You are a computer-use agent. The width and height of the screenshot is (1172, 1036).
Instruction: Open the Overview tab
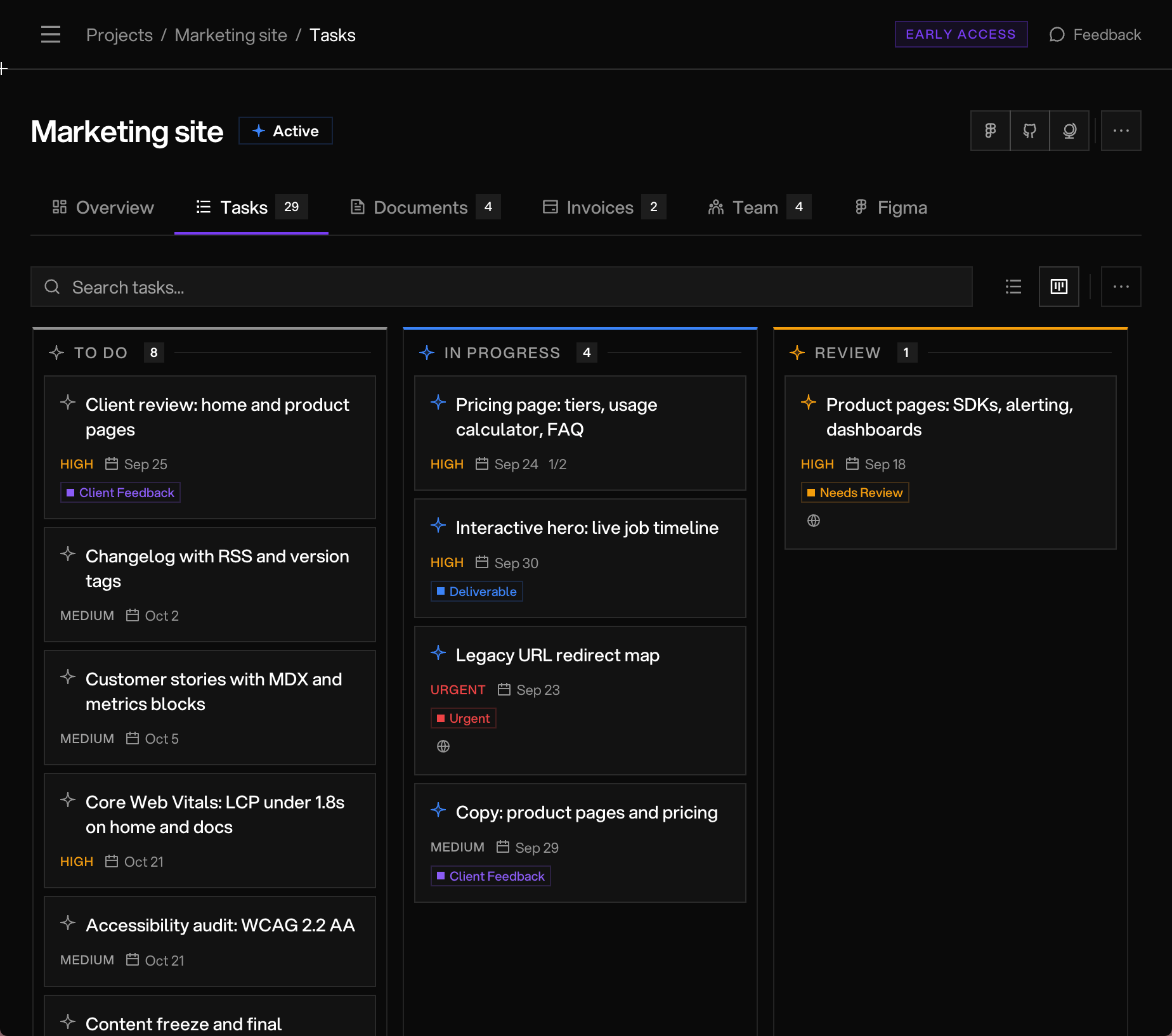(x=103, y=207)
